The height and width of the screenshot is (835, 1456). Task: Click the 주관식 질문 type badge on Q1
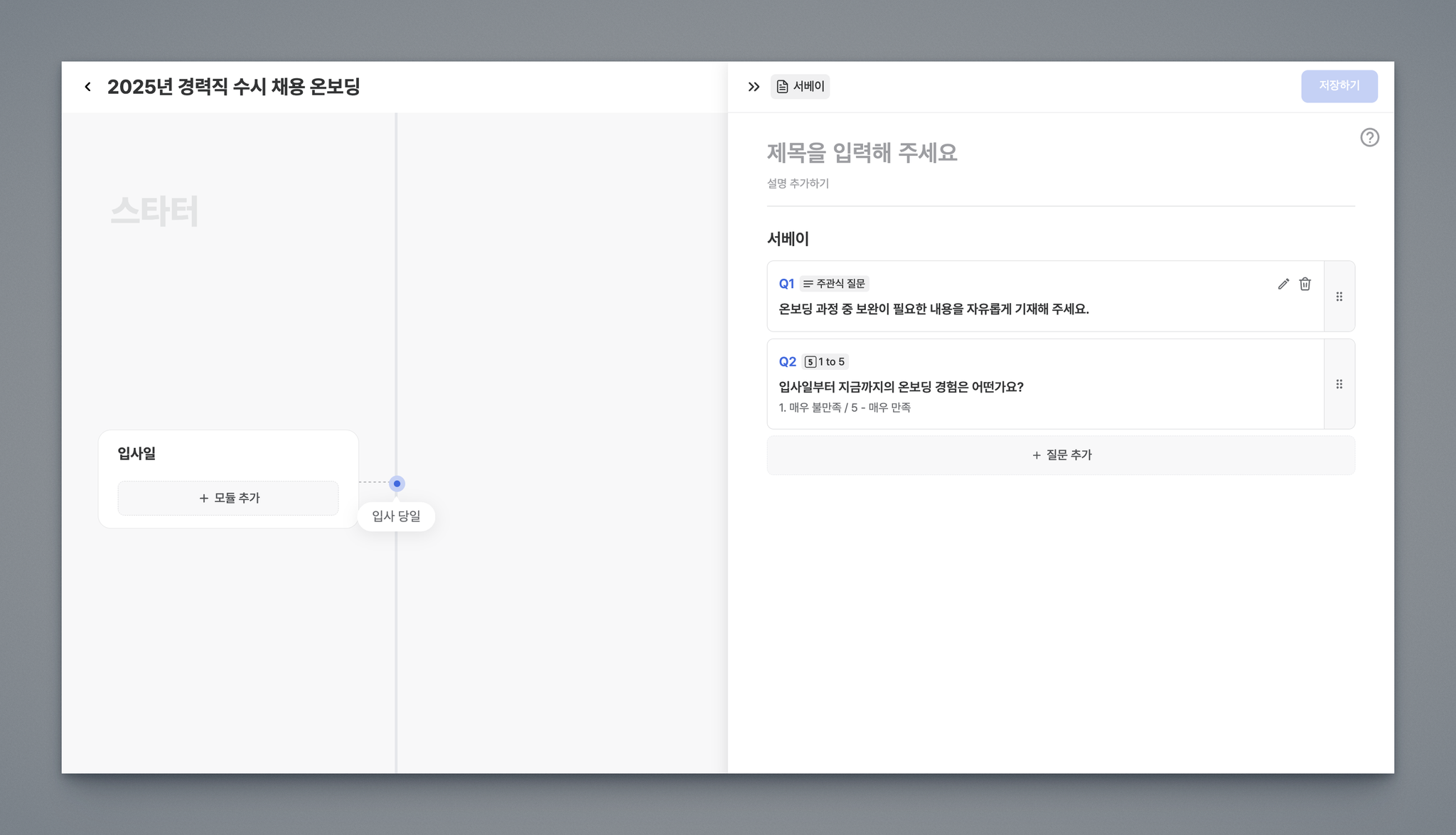(834, 284)
